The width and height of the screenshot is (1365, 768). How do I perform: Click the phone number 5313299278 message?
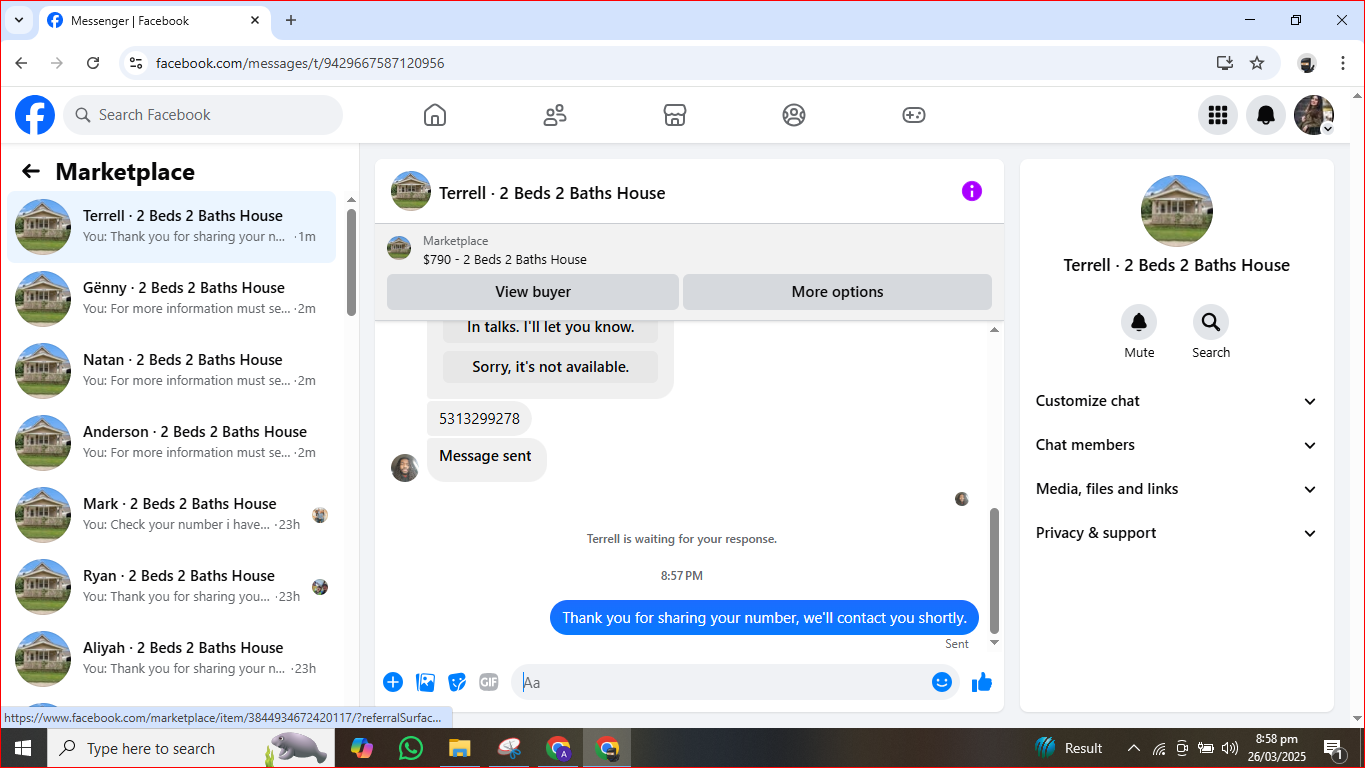pos(479,419)
